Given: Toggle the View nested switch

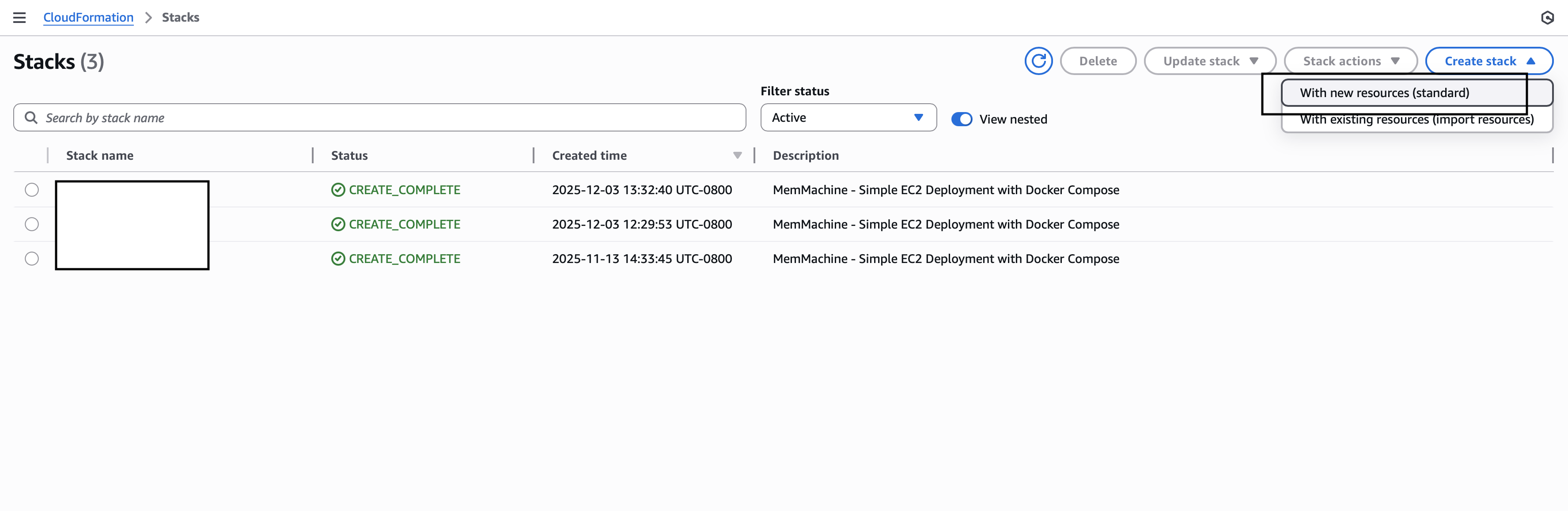Looking at the screenshot, I should pyautogui.click(x=962, y=119).
